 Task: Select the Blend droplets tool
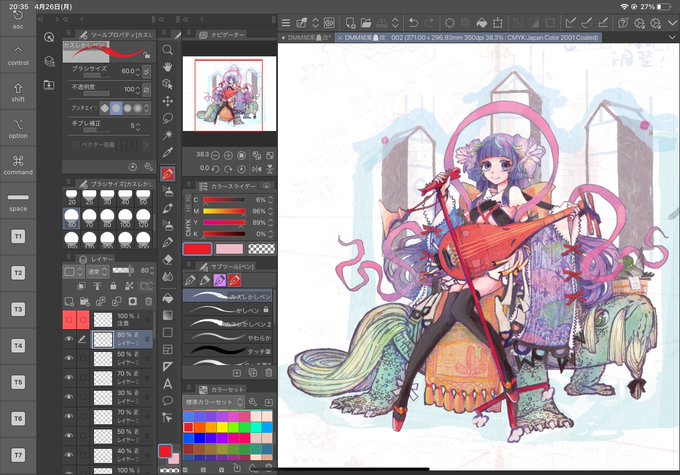pos(167,277)
